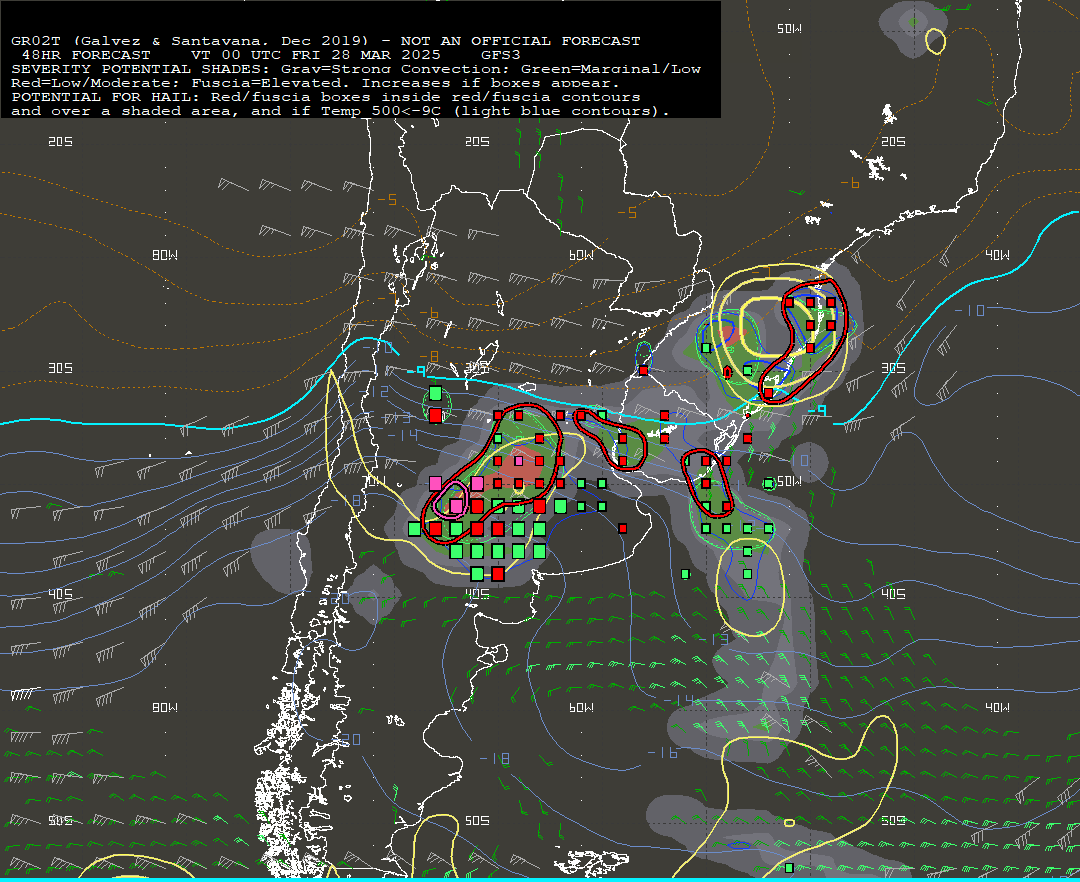Click the fuchsia box inside the fuchsia contour

coord(457,507)
